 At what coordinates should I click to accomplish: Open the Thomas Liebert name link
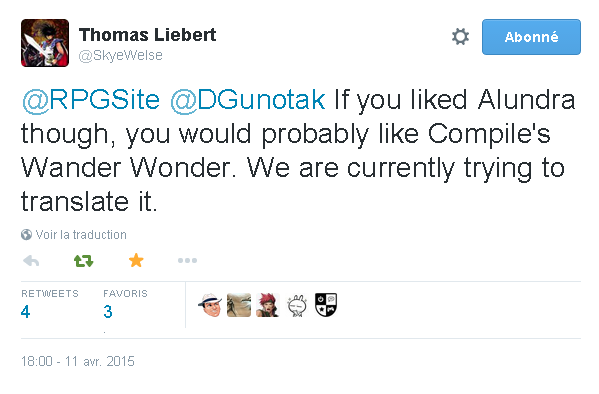click(147, 35)
